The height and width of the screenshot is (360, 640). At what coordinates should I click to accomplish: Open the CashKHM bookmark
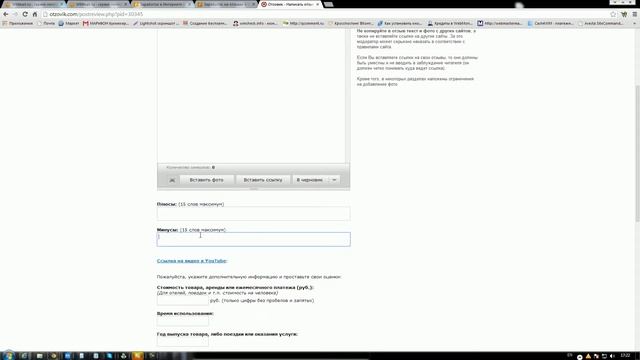coord(551,23)
